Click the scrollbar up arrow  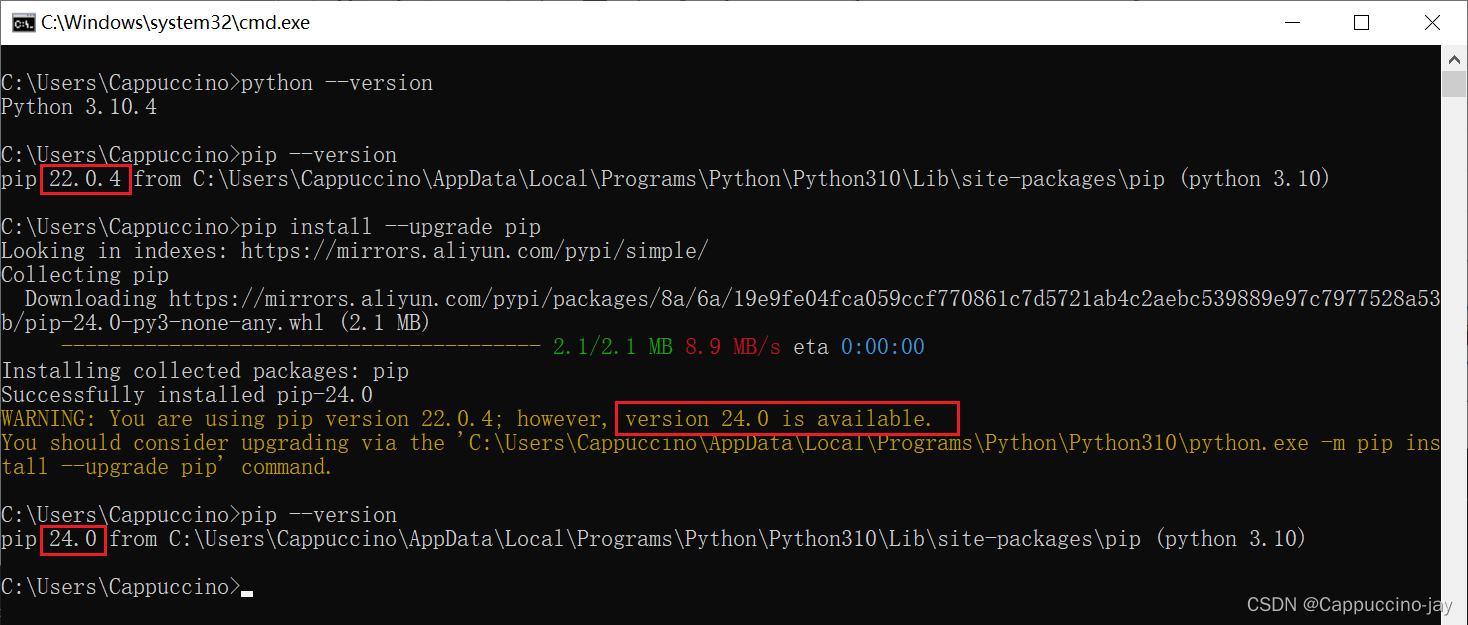(x=1454, y=59)
